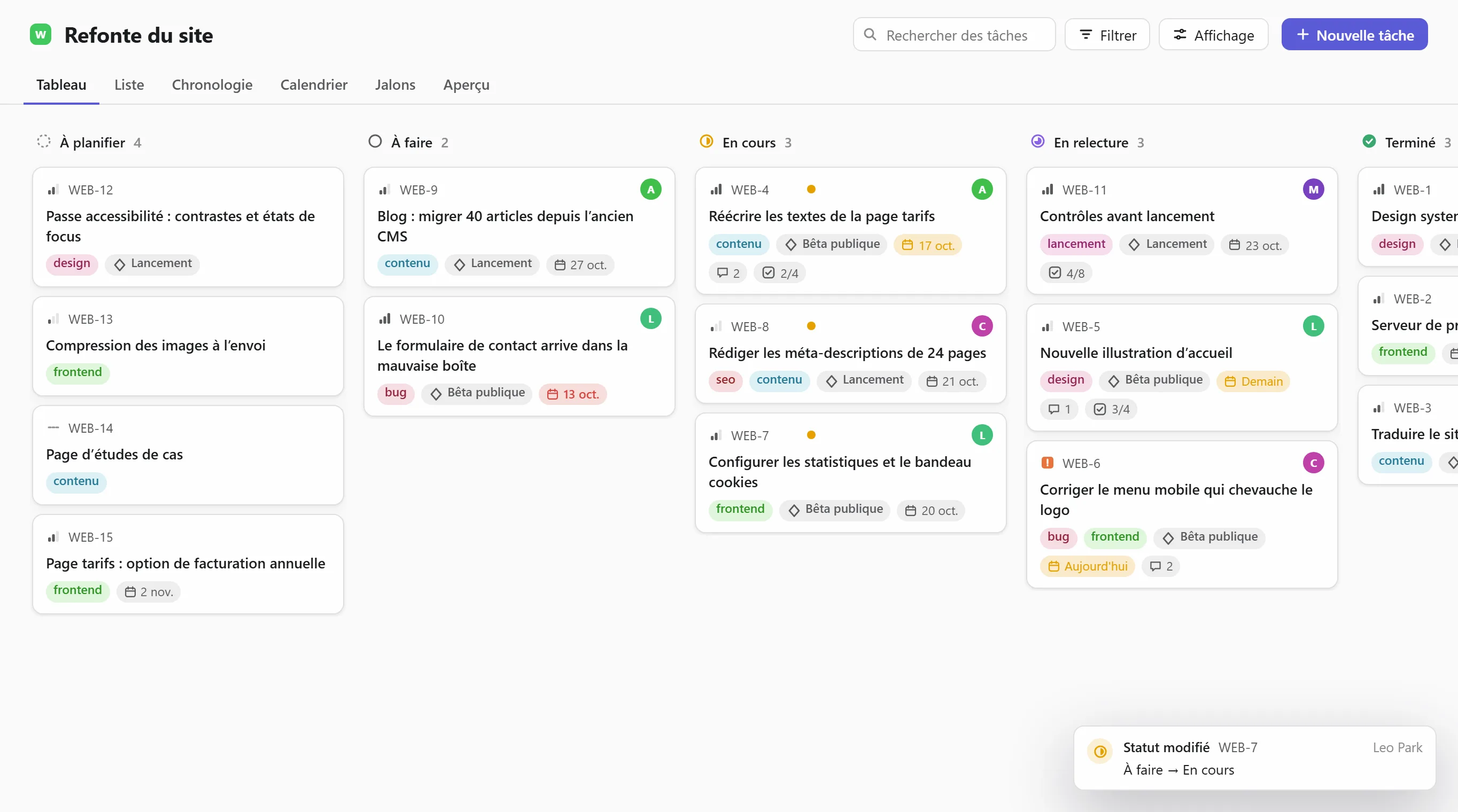Click the search magnifier icon
The image size is (1458, 812).
point(870,35)
